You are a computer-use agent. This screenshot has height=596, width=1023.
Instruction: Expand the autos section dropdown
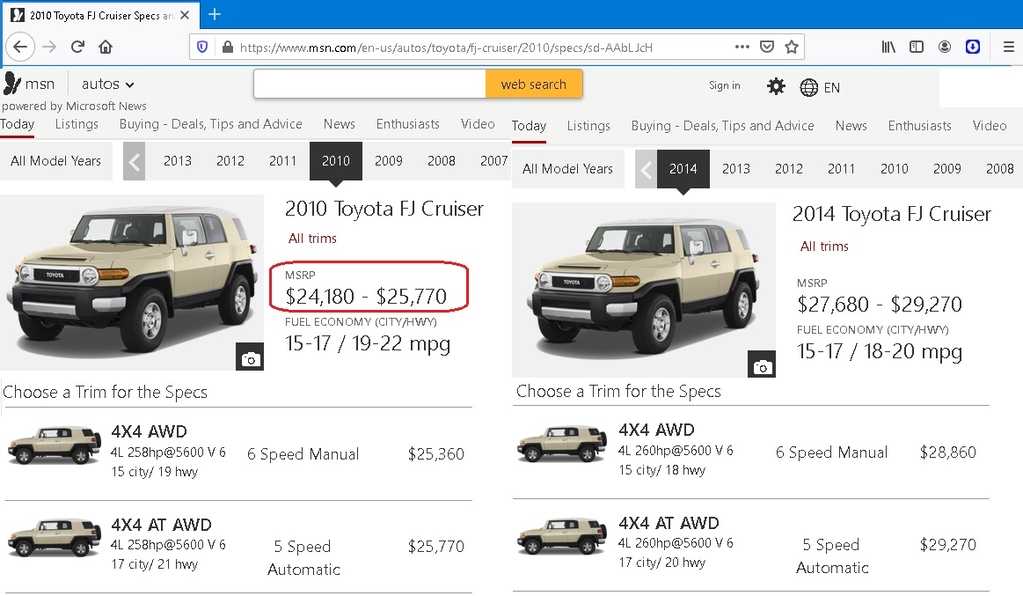coord(108,84)
